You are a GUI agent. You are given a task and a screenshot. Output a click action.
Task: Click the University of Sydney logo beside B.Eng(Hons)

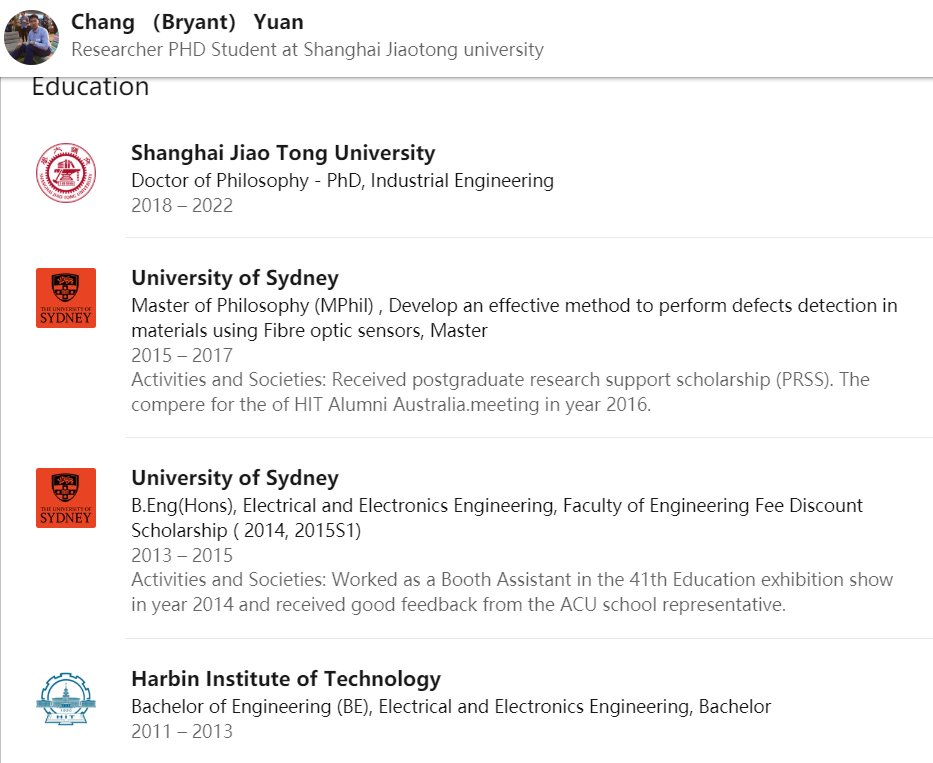coord(66,498)
